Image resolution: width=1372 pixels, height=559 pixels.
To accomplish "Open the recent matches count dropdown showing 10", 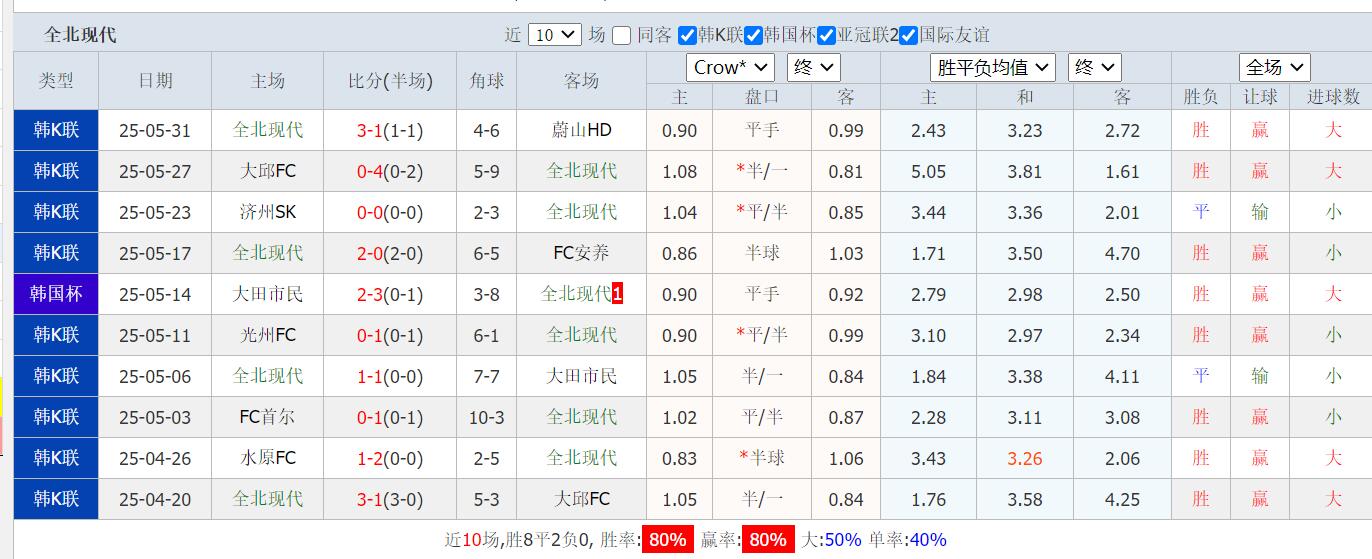I will click(554, 34).
